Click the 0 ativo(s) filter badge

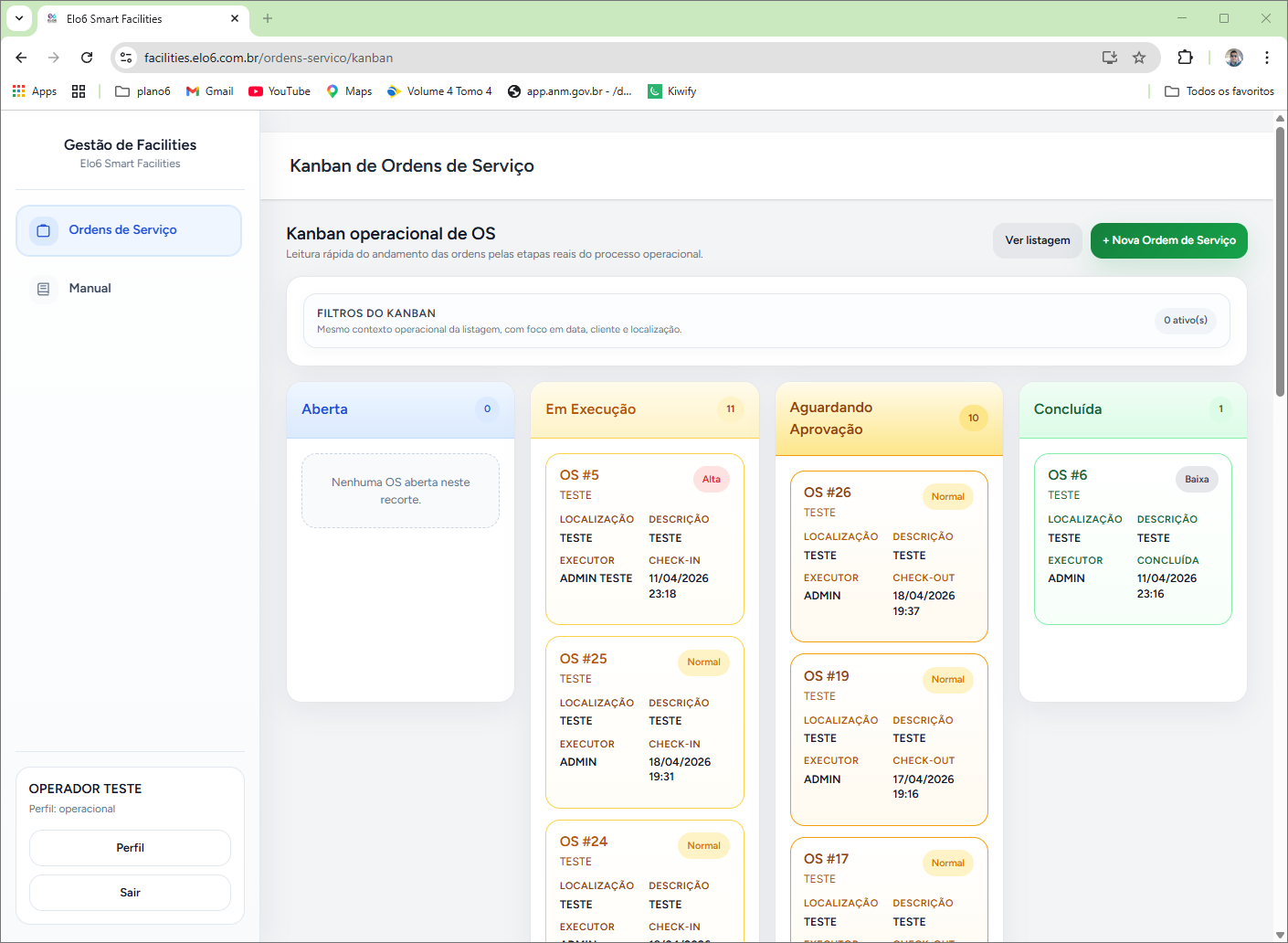click(1186, 320)
